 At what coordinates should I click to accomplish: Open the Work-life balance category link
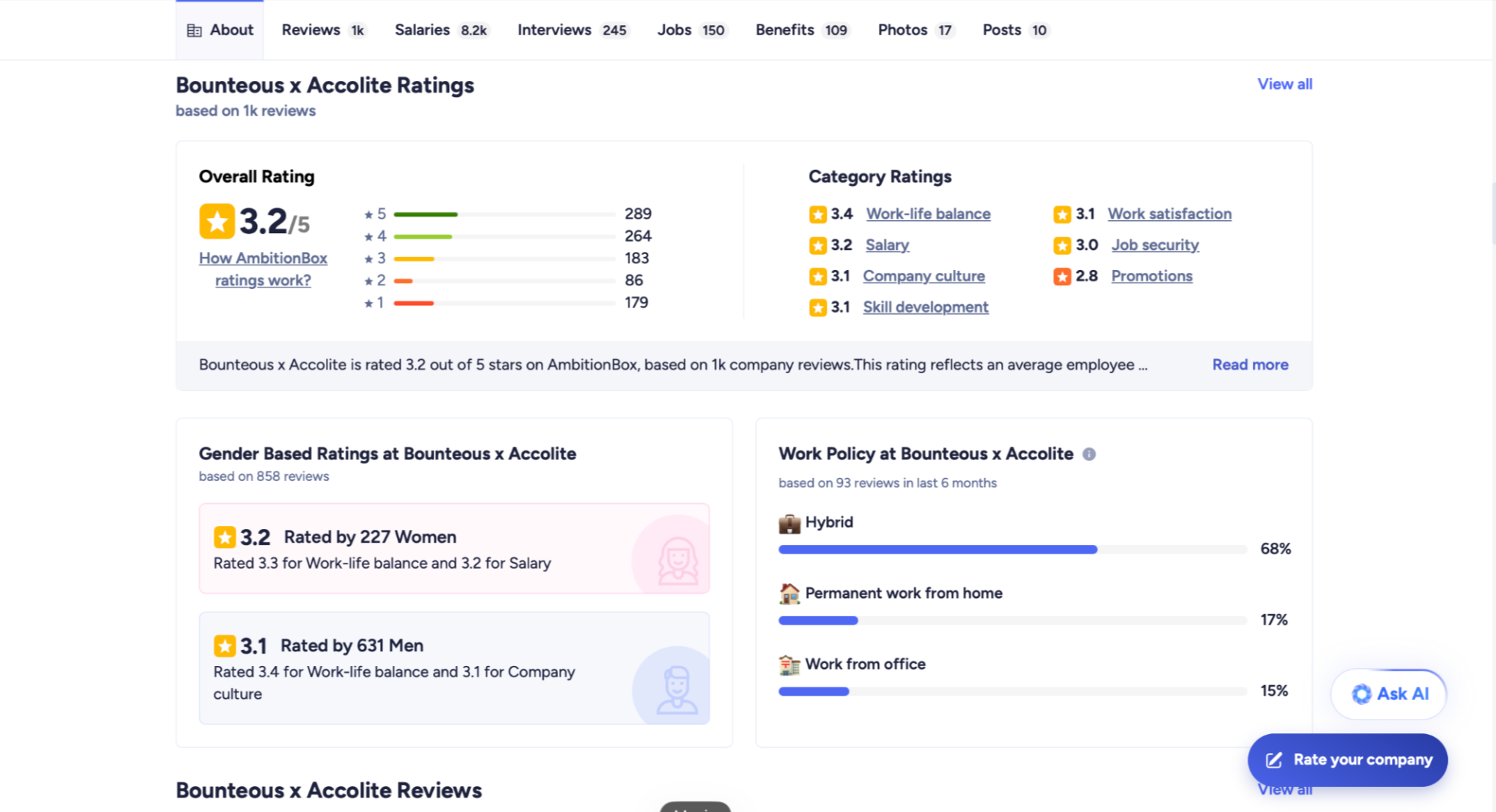pyautogui.click(x=928, y=214)
